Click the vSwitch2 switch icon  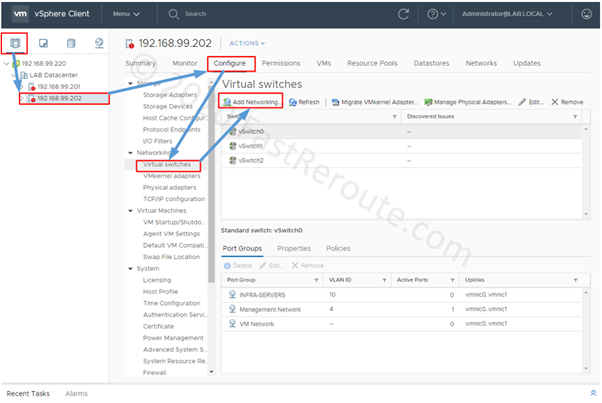tap(233, 160)
